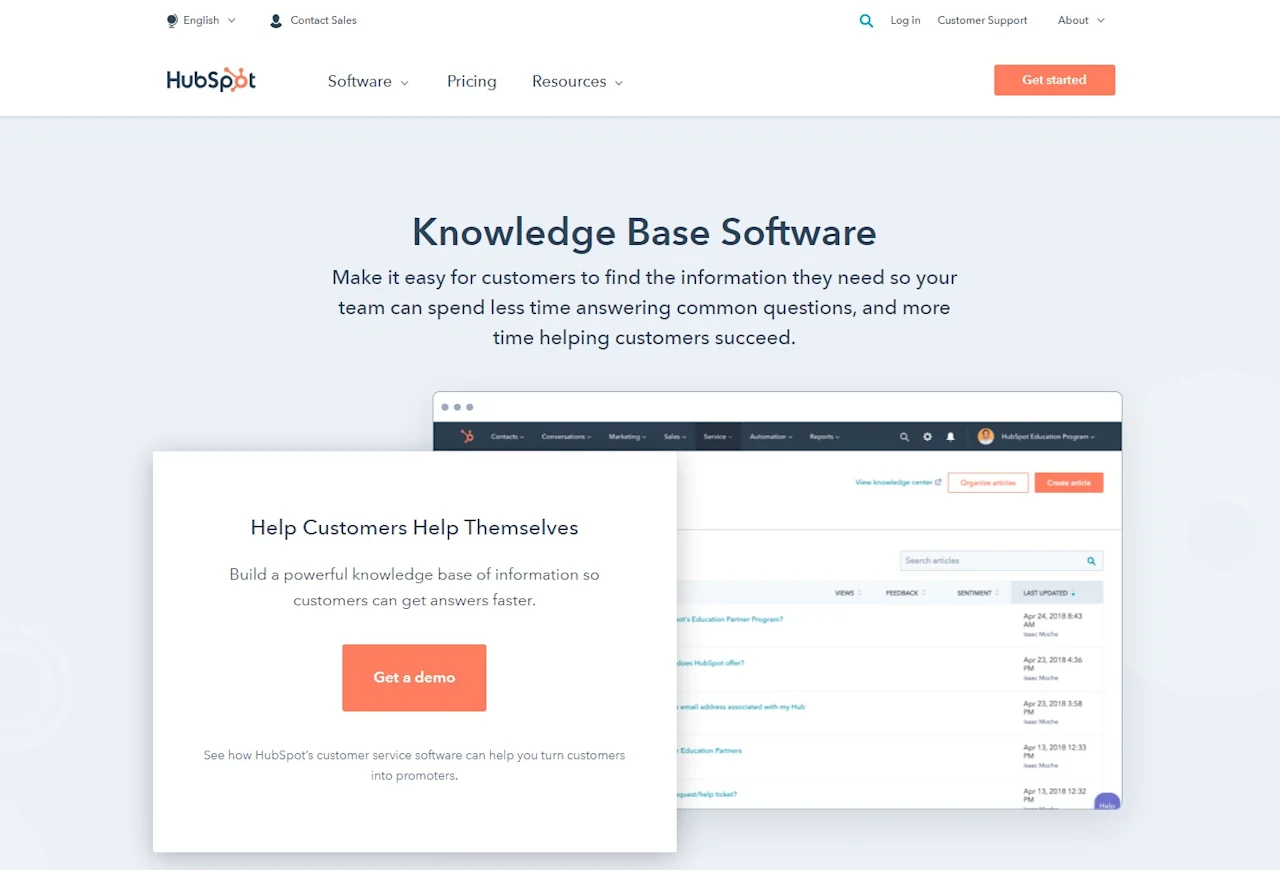Open the Customer Support link

(982, 20)
